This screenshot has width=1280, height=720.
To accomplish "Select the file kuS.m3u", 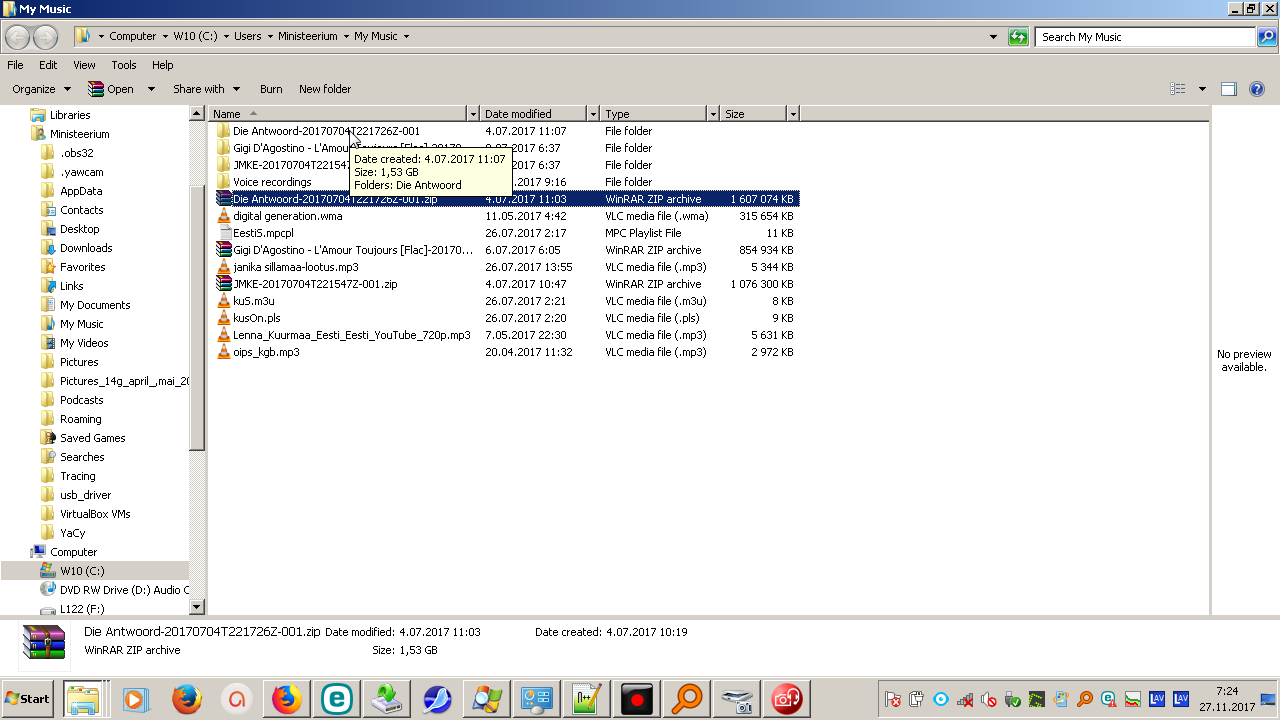I will click(254, 301).
